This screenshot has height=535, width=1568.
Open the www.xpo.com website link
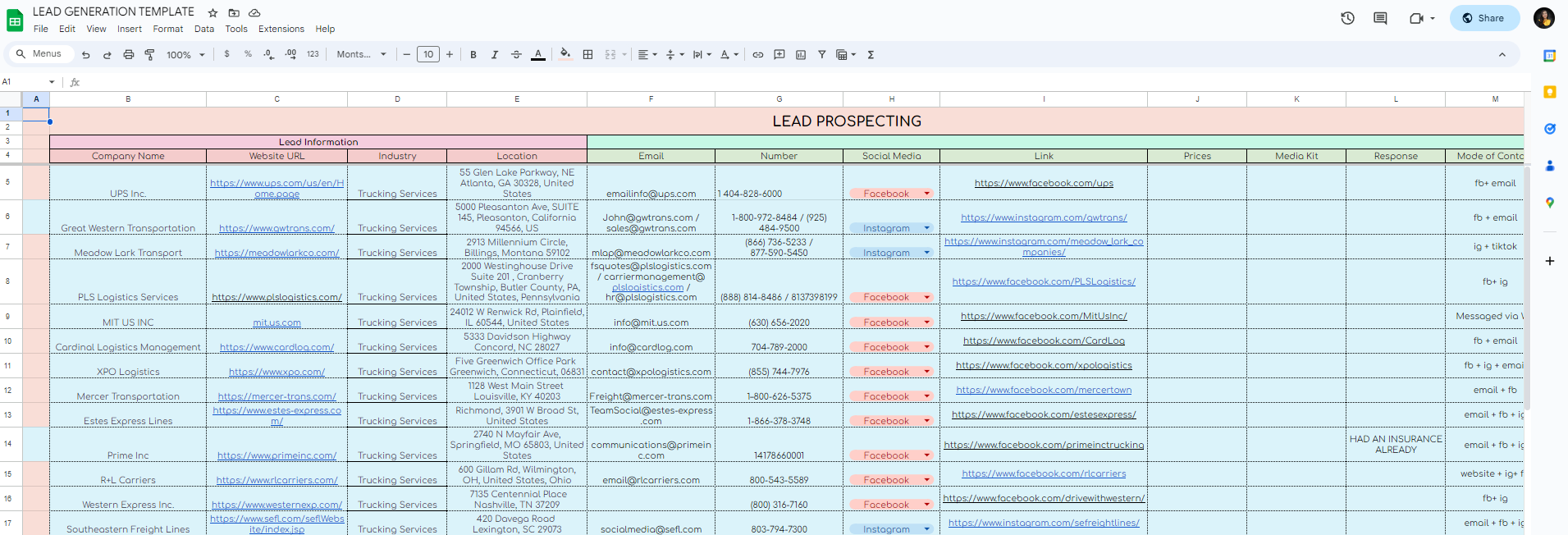click(277, 372)
